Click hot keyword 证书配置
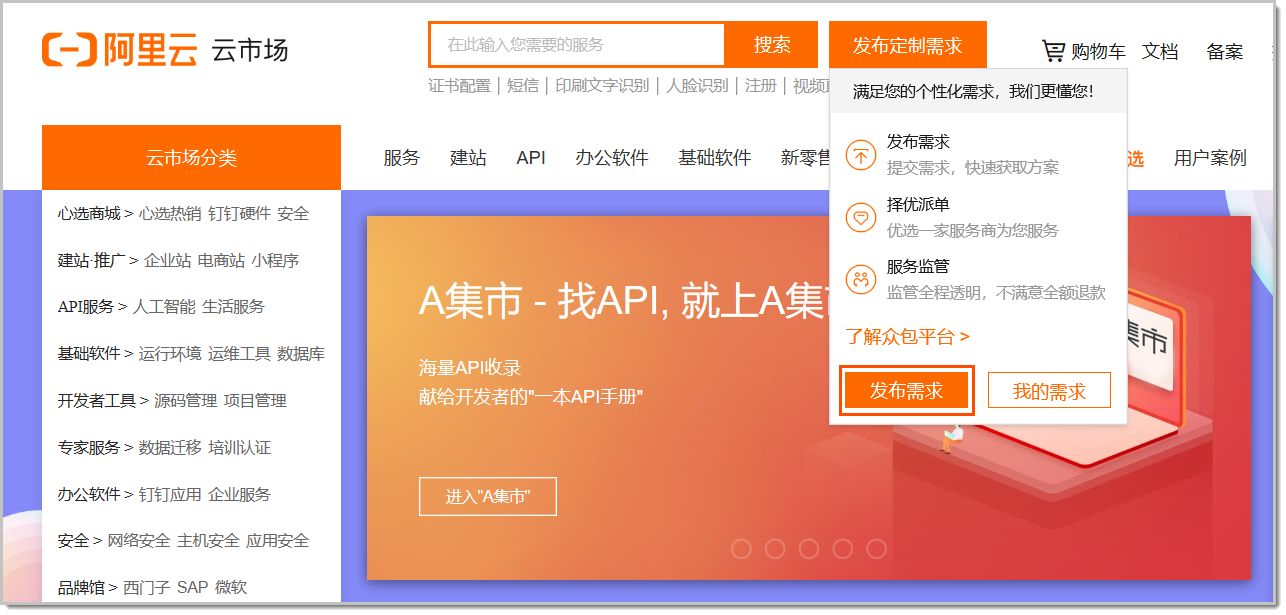 [460, 86]
